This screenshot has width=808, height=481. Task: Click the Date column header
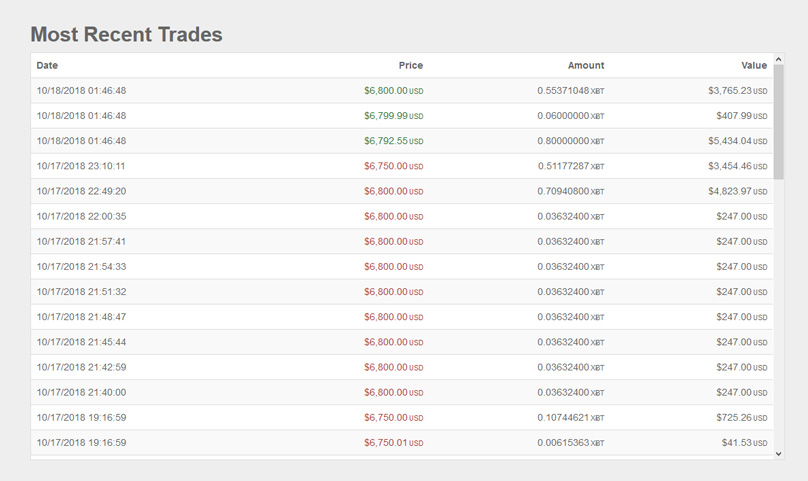pos(47,66)
